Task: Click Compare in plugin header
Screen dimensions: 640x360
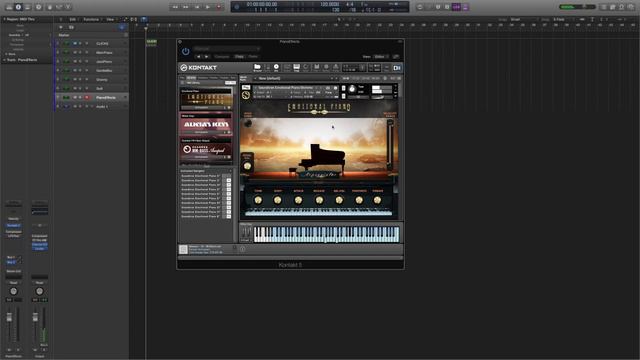Action: pos(222,57)
